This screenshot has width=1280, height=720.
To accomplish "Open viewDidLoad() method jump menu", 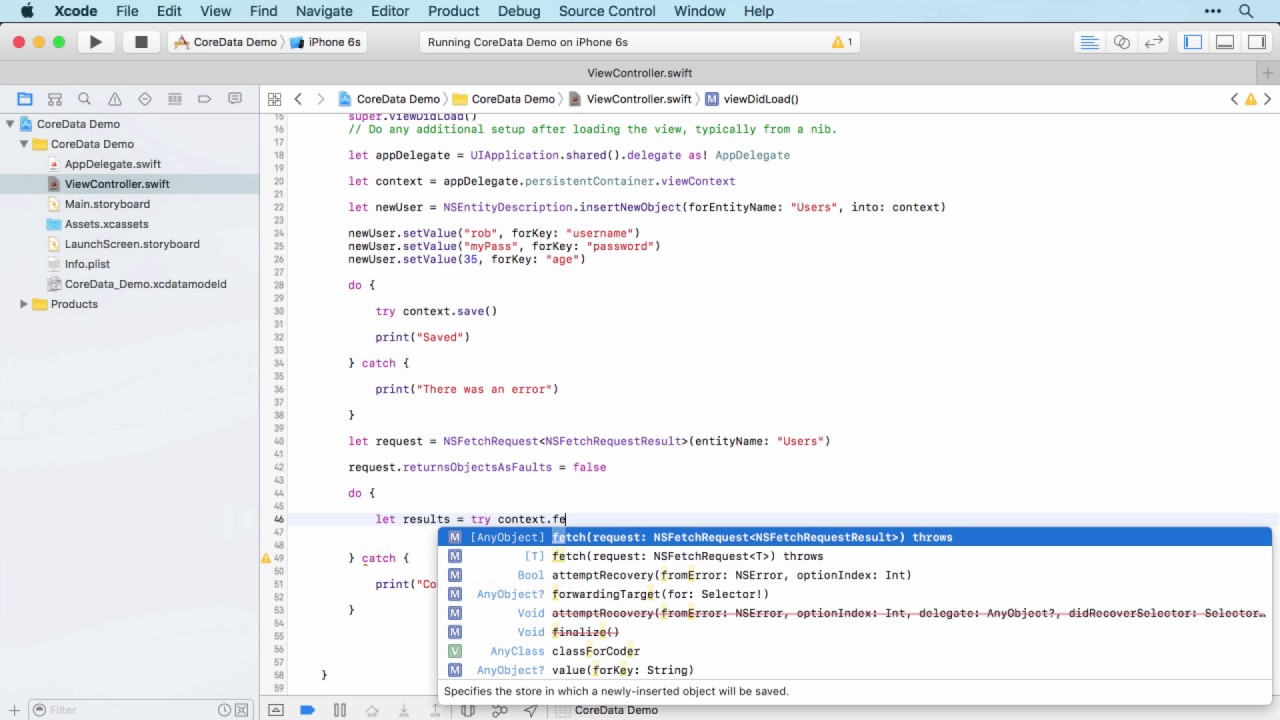I will [751, 99].
